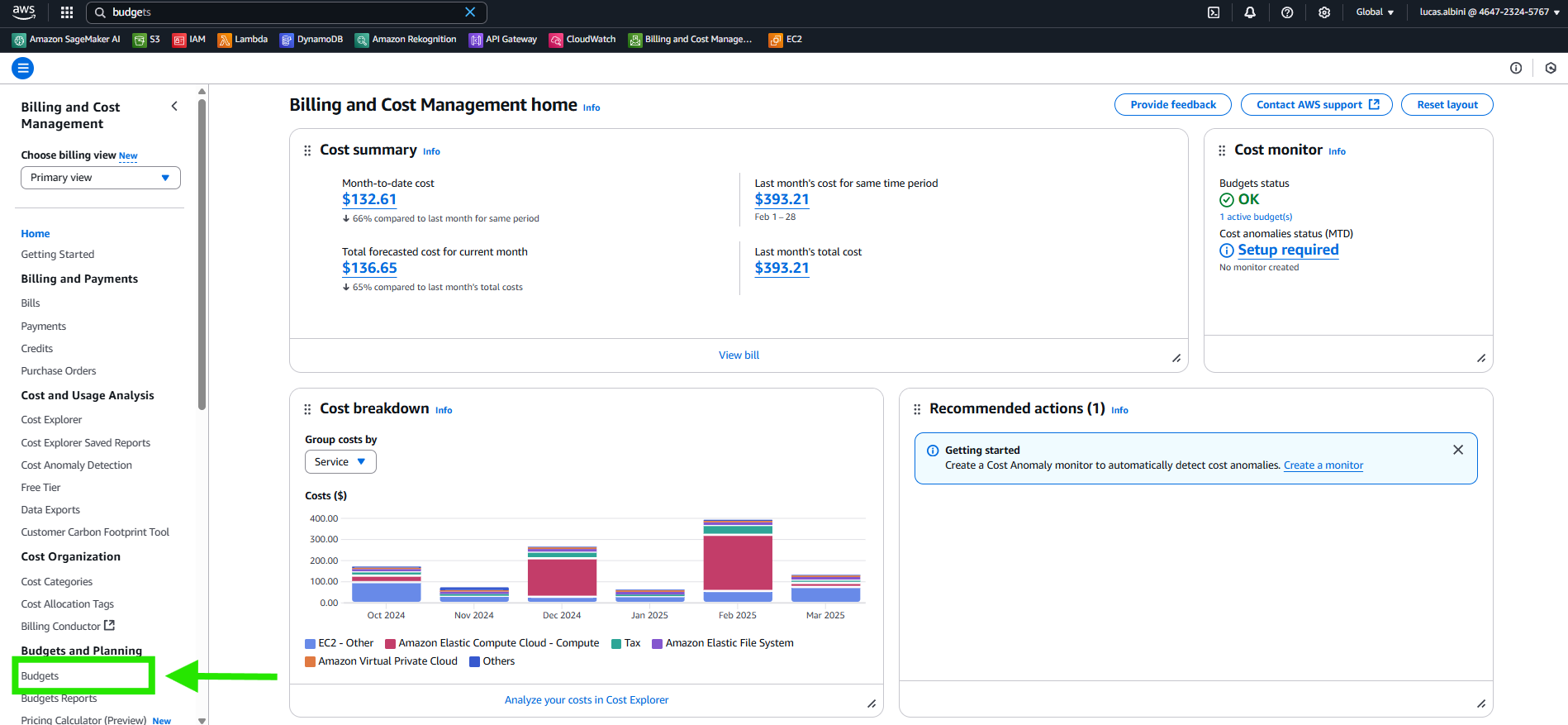Open the DynamoDB bookmark

[311, 40]
